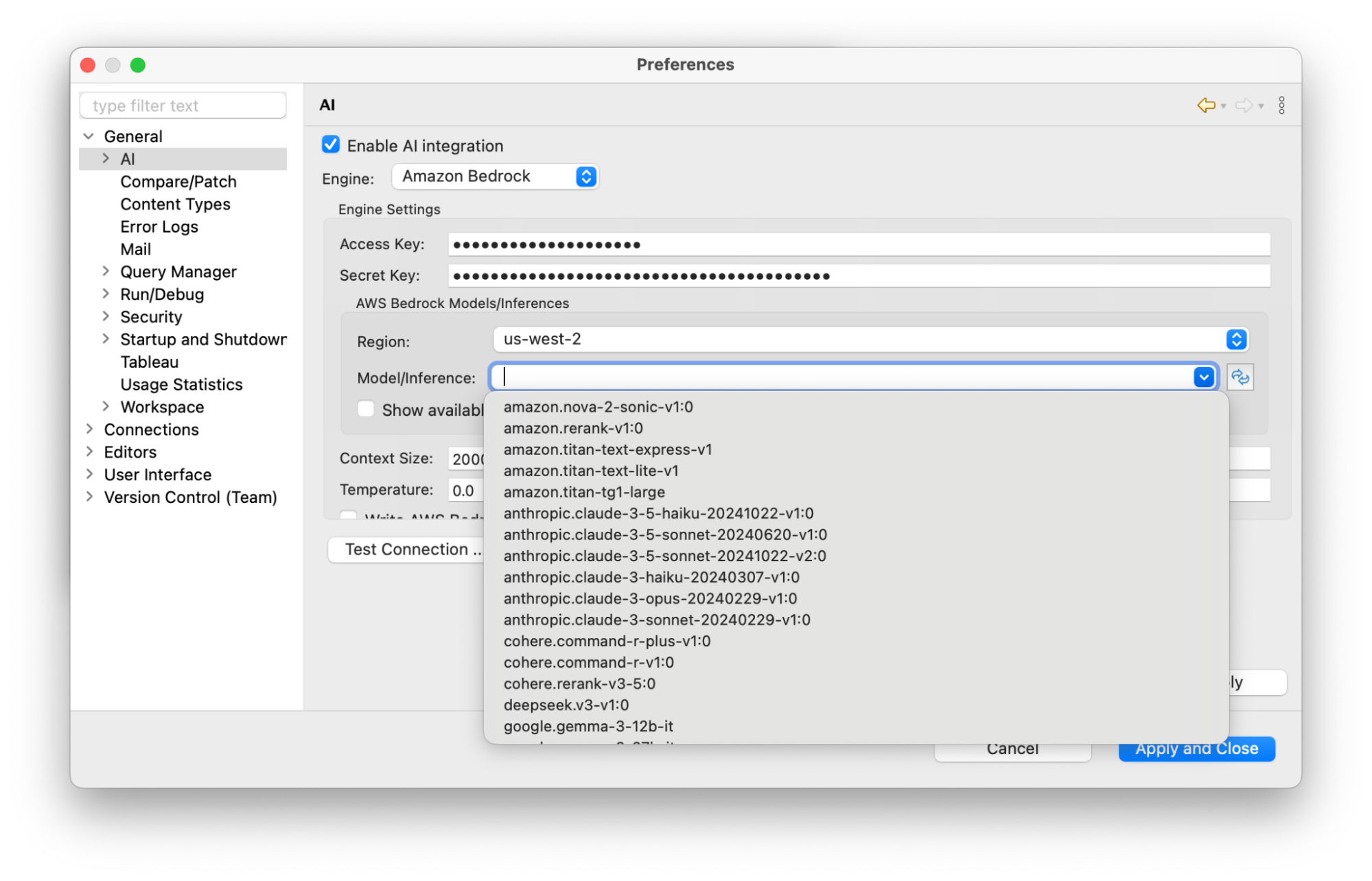Open the back history dropdown arrow
Screen dimensions: 1372x881
coord(1224,106)
